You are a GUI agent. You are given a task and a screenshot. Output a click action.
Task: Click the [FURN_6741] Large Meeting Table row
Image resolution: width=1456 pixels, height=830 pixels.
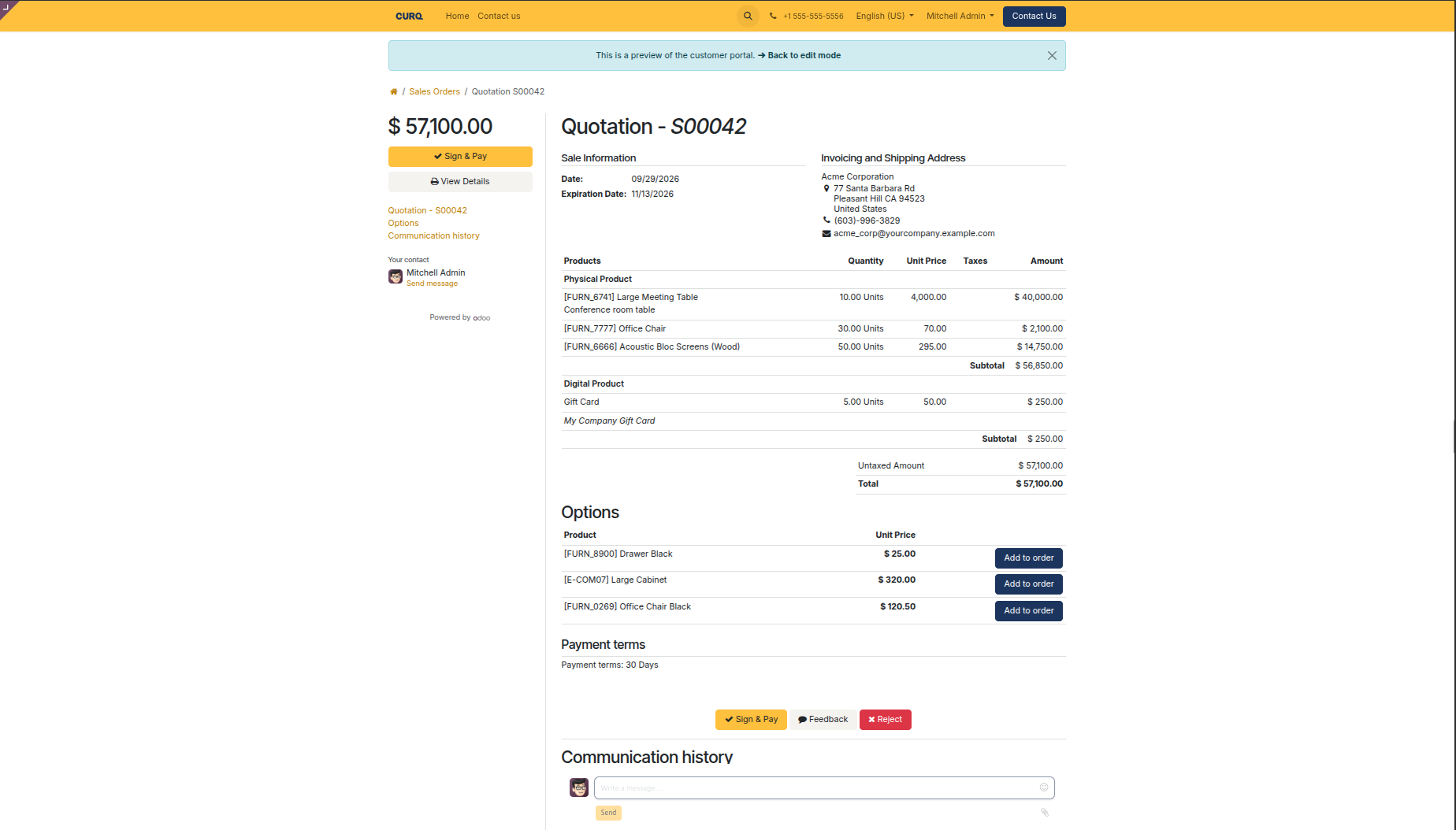click(813, 304)
